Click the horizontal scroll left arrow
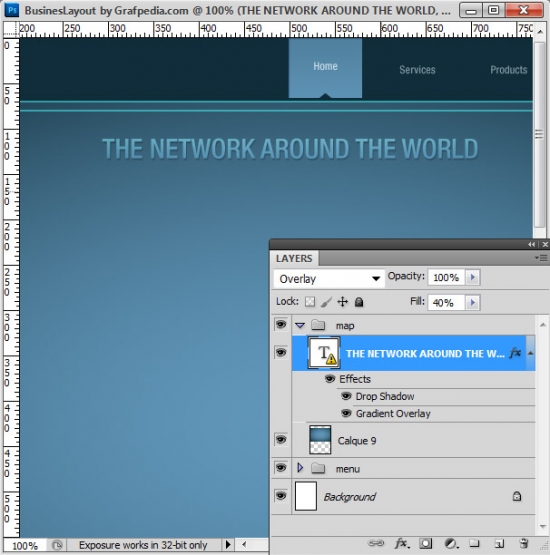The image size is (550, 555). (x=244, y=544)
